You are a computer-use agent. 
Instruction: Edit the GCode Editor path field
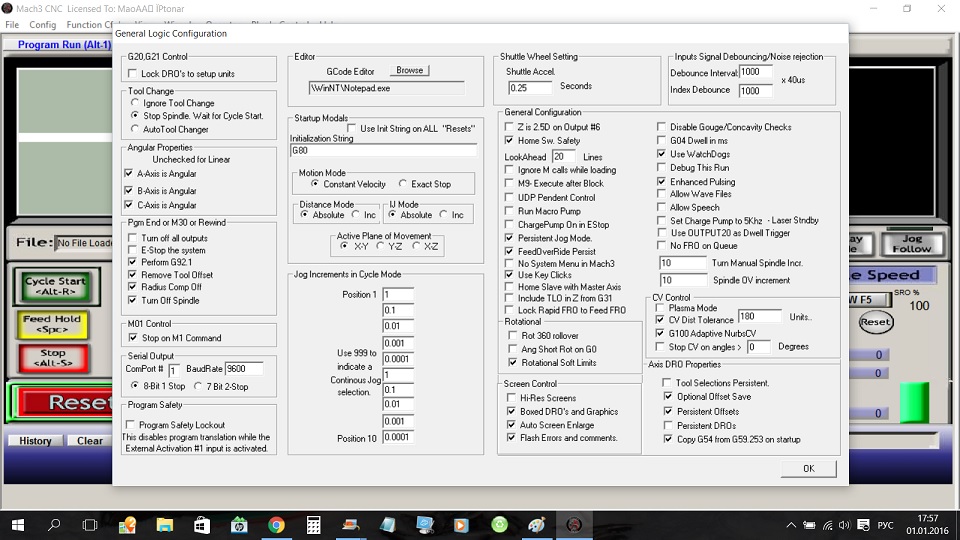click(386, 88)
